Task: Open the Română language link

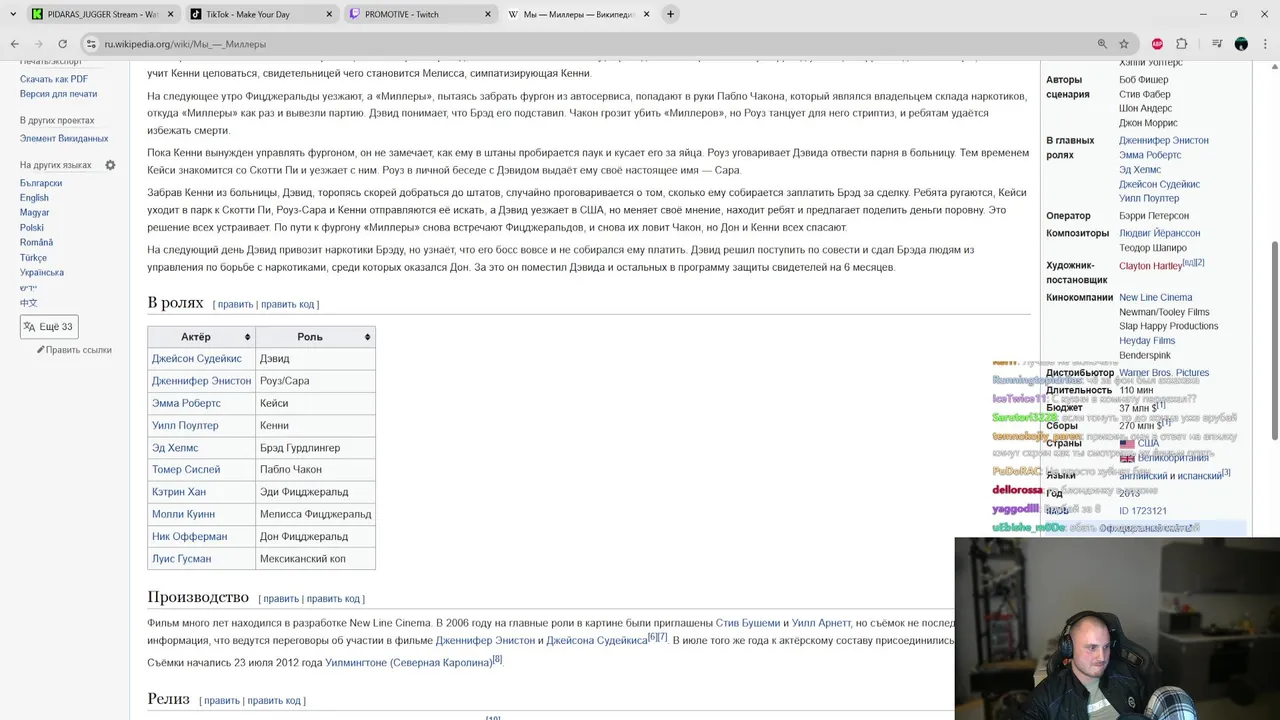Action: click(36, 243)
